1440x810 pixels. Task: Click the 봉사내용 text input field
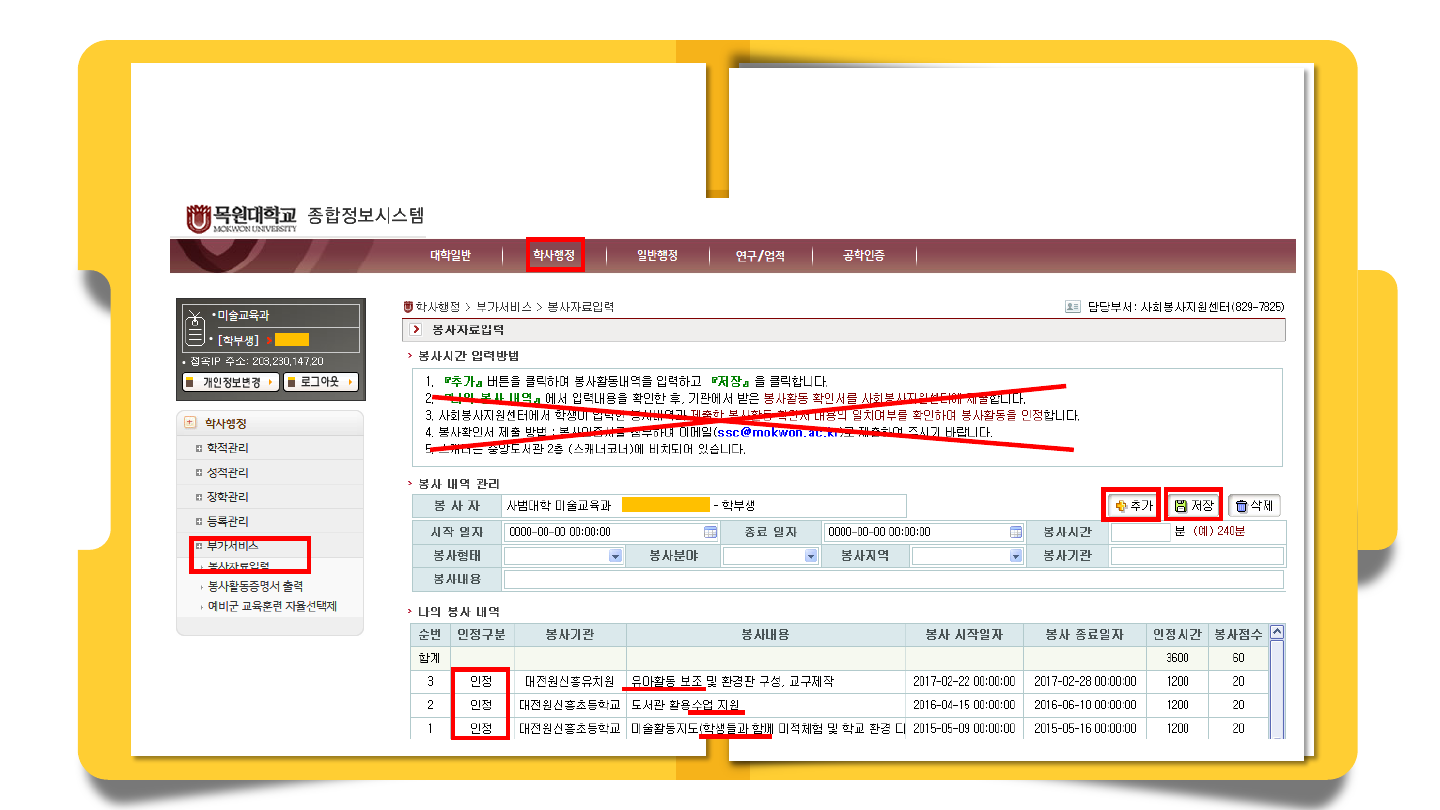(892, 580)
